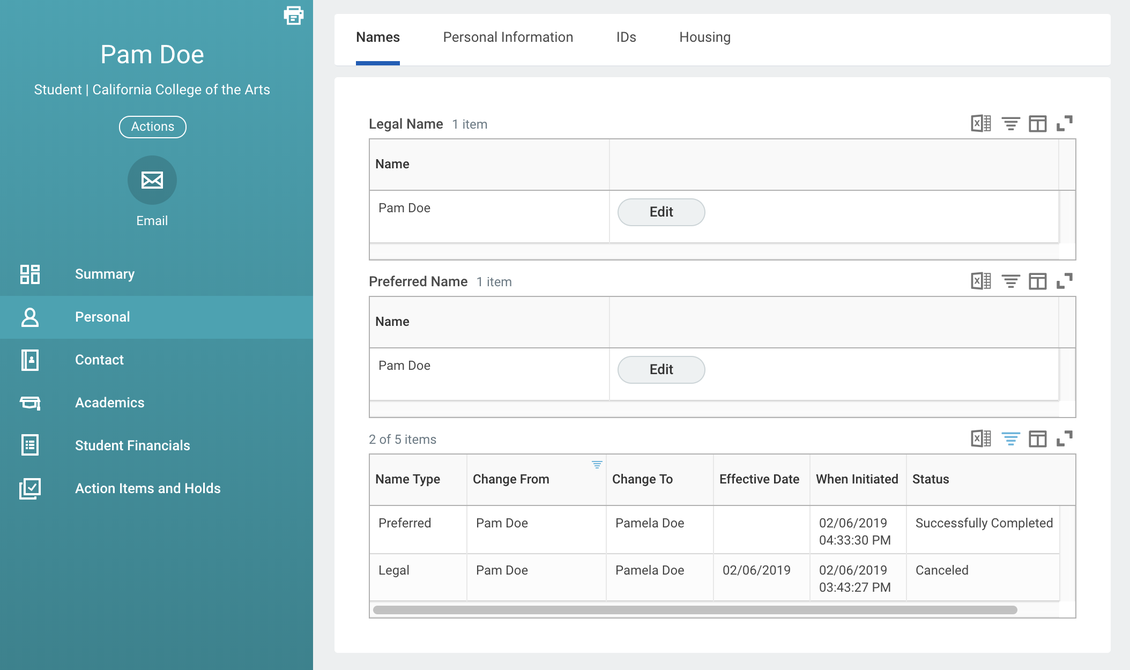This screenshot has height=670, width=1130.
Task: Select Action Items and Holds in the sidebar
Action: [x=156, y=488]
